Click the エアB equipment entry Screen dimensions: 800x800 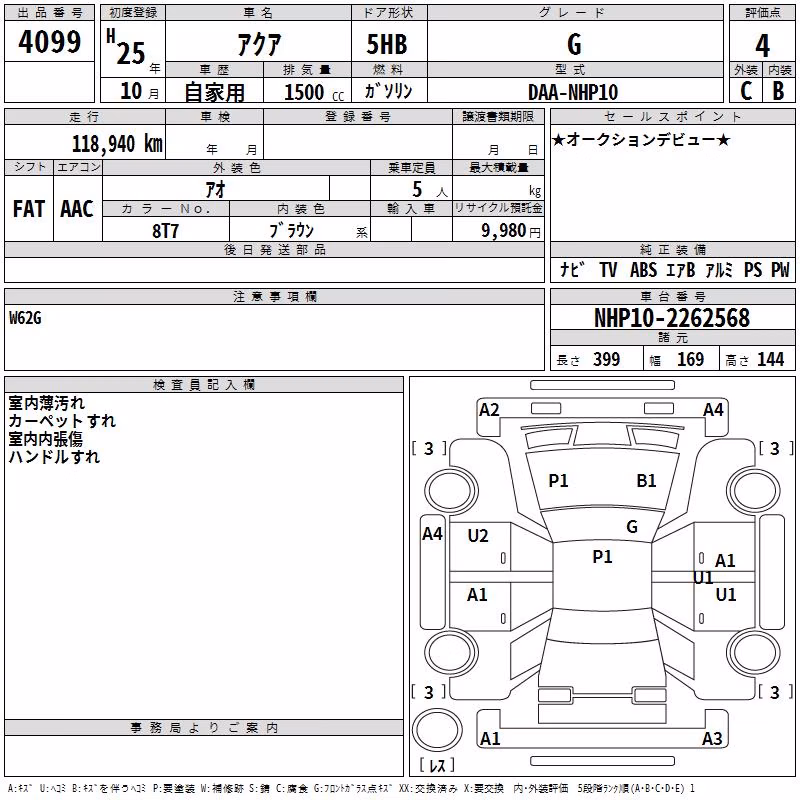click(x=681, y=269)
